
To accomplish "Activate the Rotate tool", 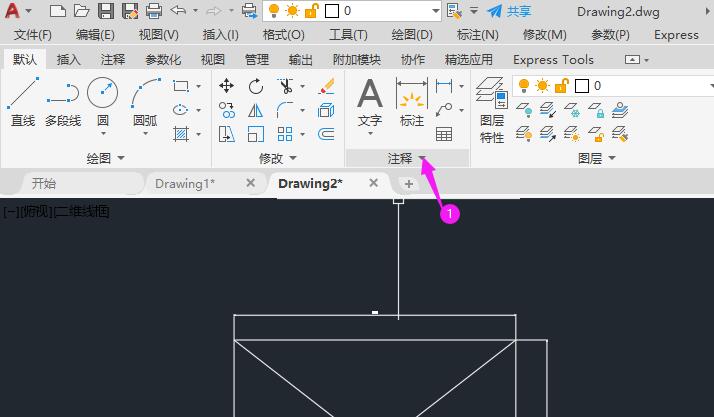I will 255,86.
